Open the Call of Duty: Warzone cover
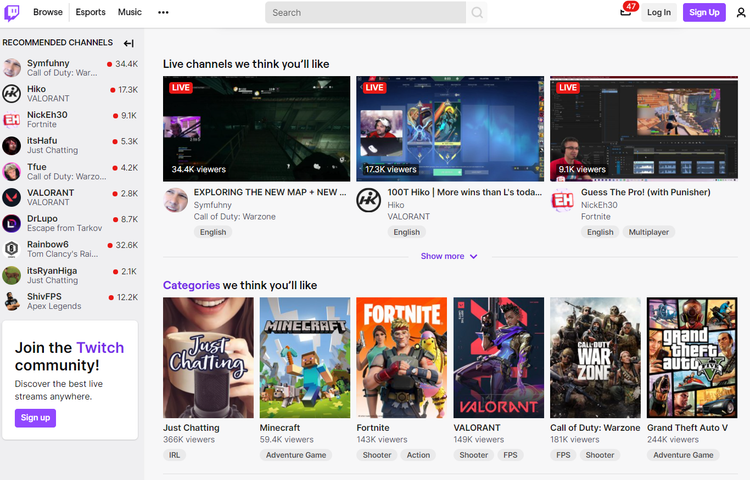Screen dimensions: 750x480 click(596, 358)
